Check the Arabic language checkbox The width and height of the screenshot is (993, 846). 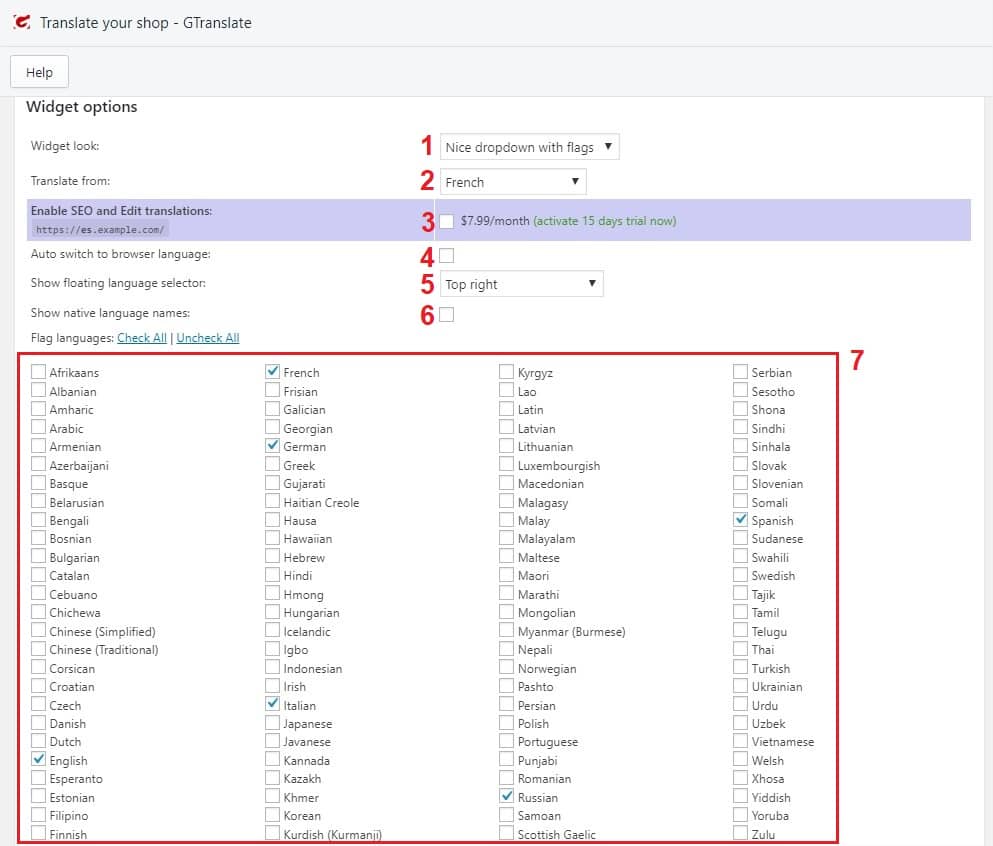(x=38, y=428)
